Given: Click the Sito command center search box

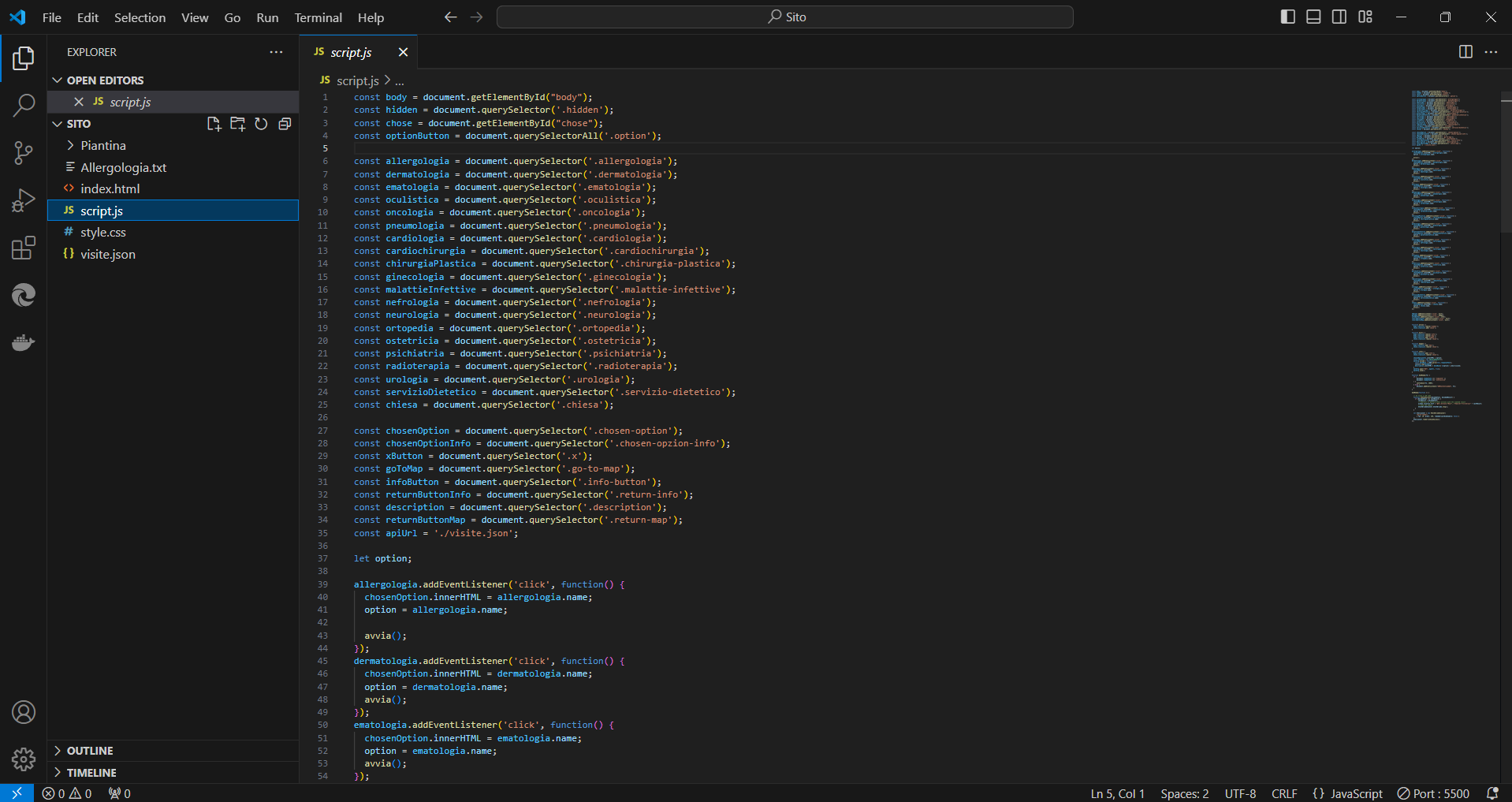Looking at the screenshot, I should click(784, 17).
